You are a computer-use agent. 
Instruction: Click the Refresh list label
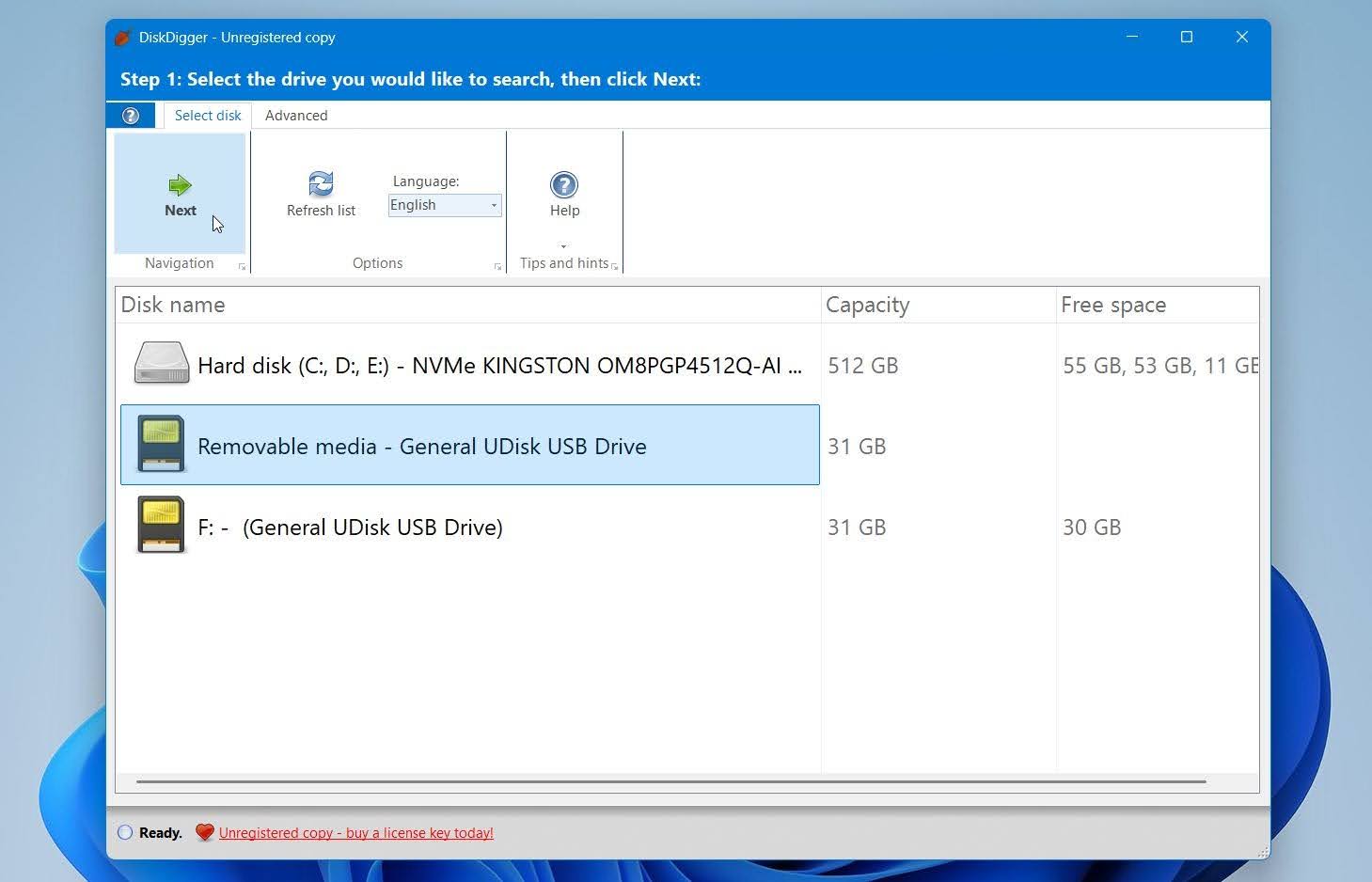[x=321, y=211]
